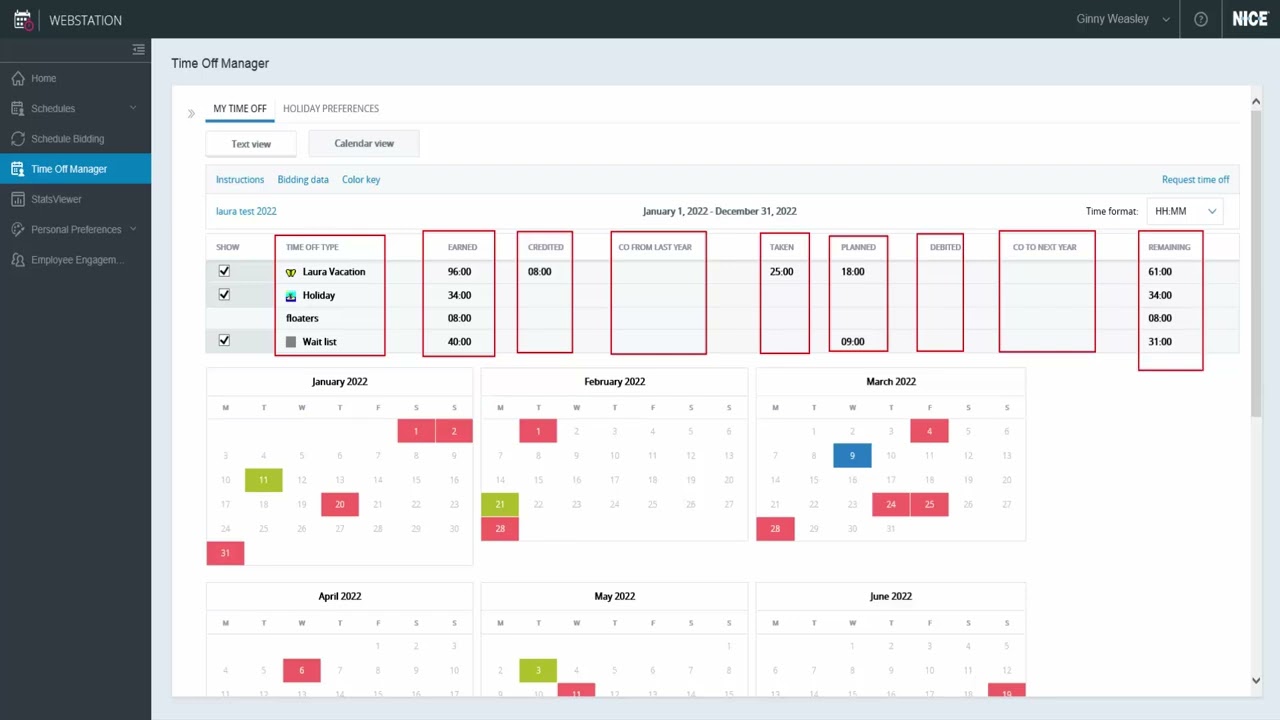
Task: Select red January 20 day
Action: click(340, 504)
